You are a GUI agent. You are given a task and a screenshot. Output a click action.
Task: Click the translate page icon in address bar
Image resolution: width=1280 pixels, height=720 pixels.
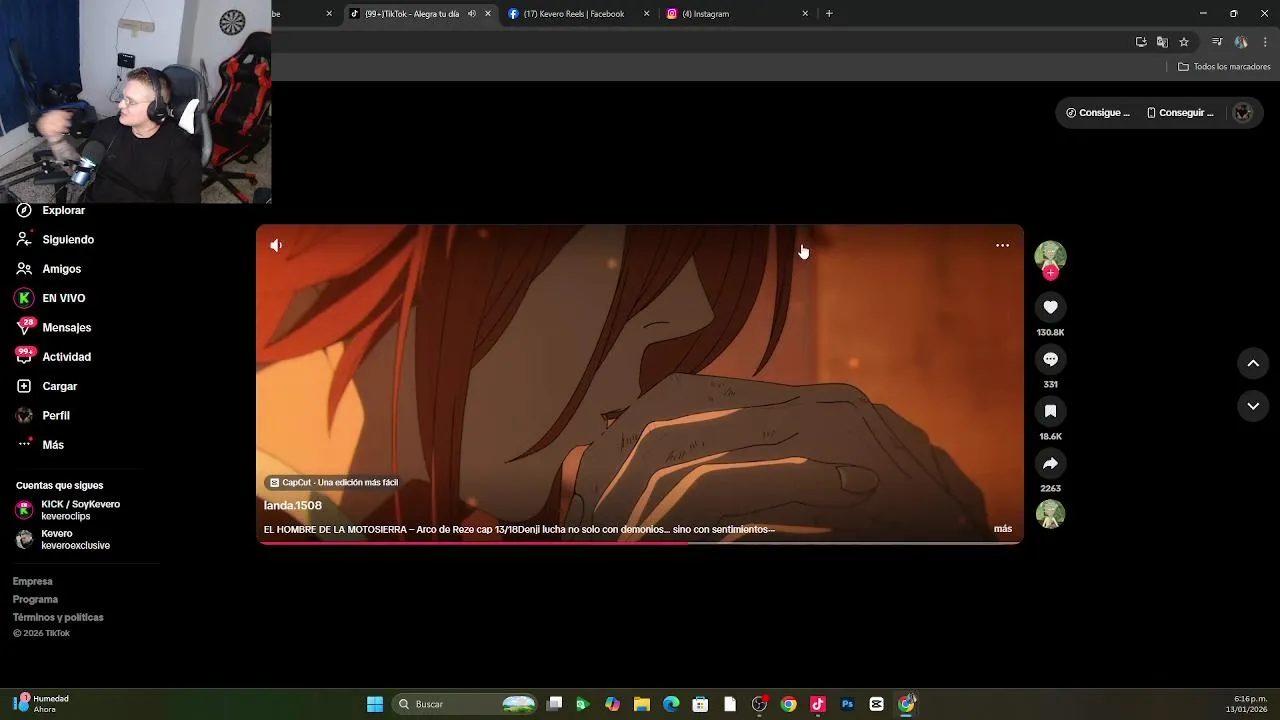click(1162, 42)
